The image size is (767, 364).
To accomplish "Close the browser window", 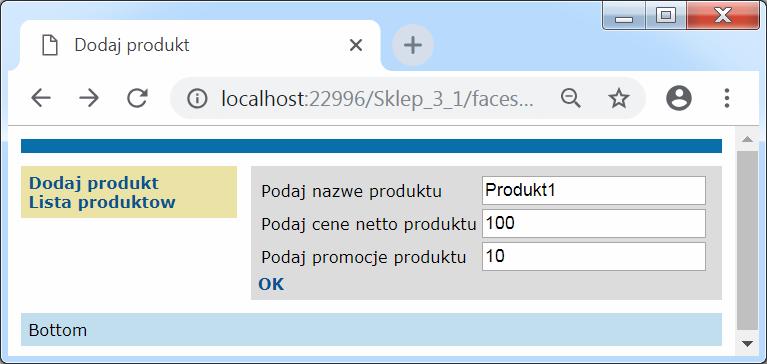I will (x=722, y=16).
